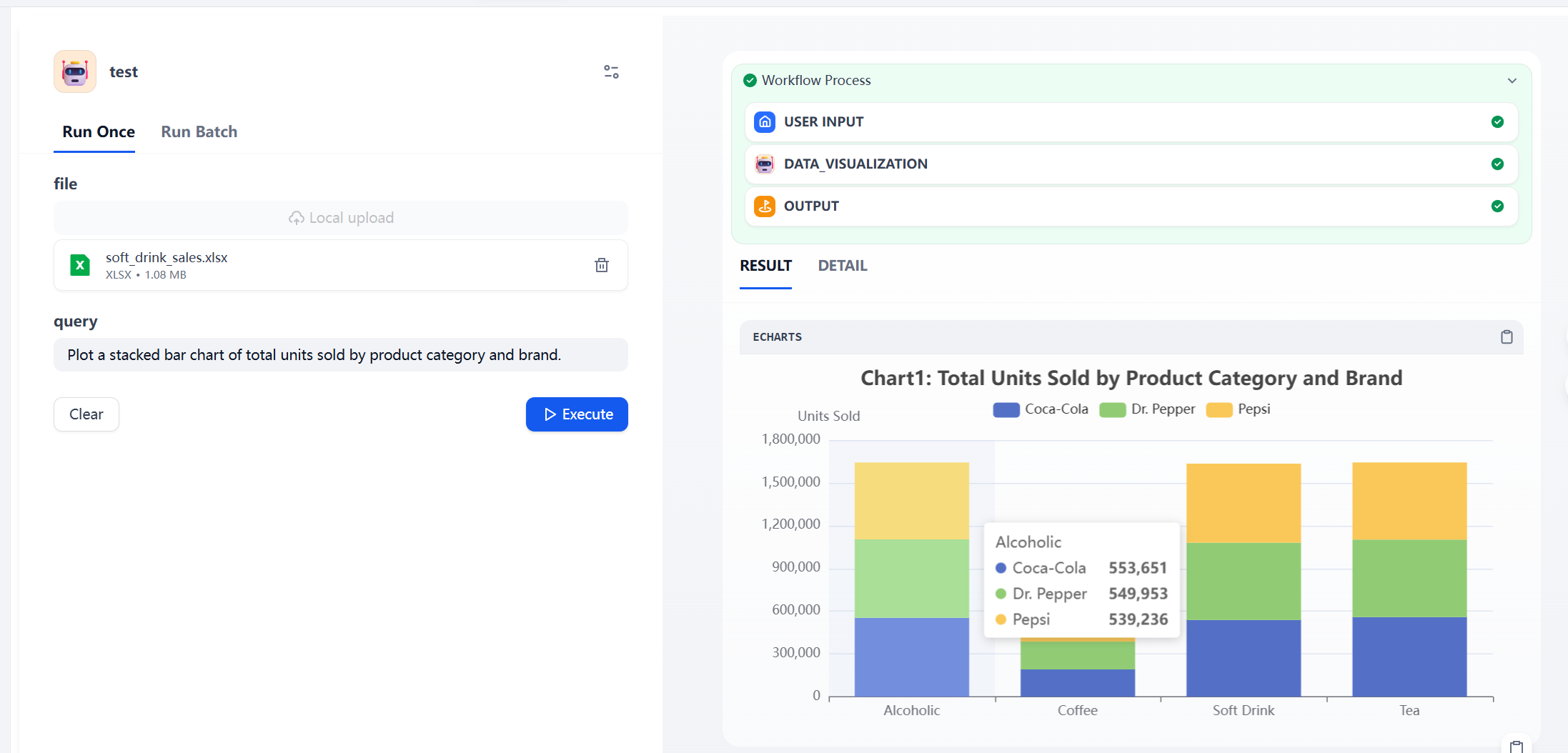Copy the ECHARTS block with clipboard icon

coord(1506,336)
